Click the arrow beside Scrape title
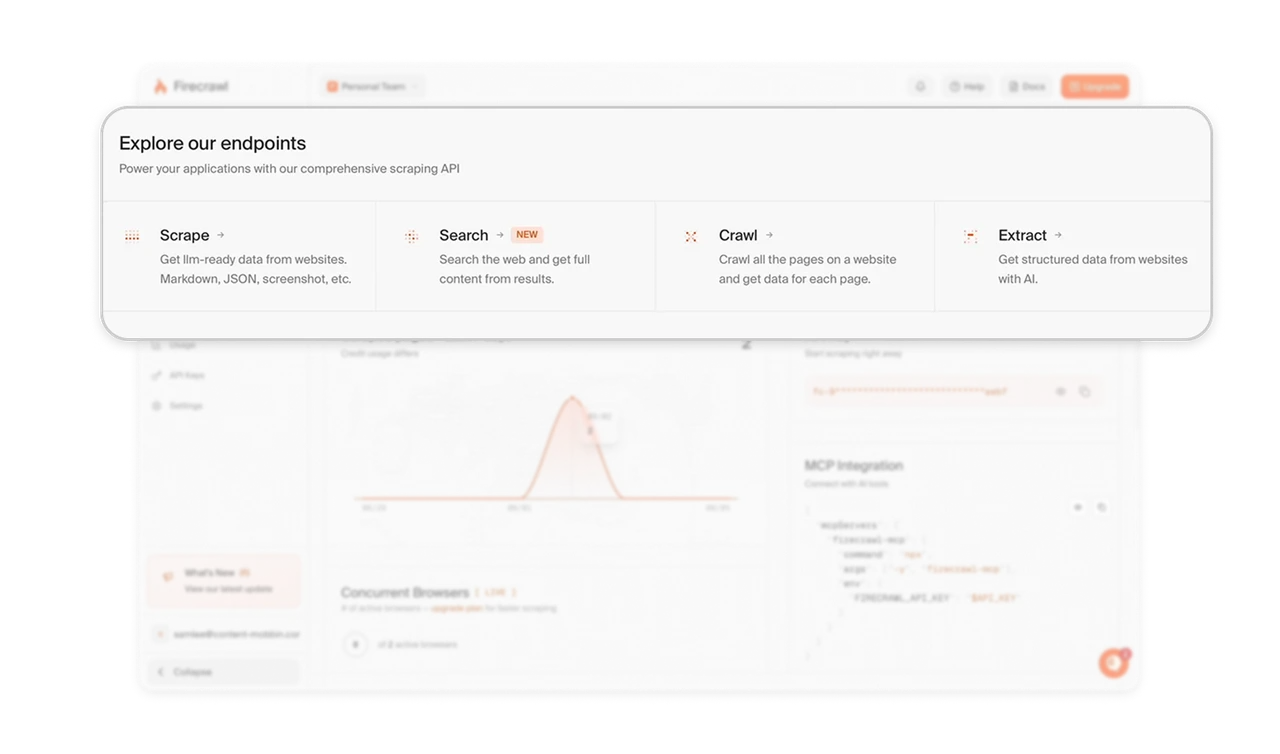Screen dimensions: 1280x754 220,235
